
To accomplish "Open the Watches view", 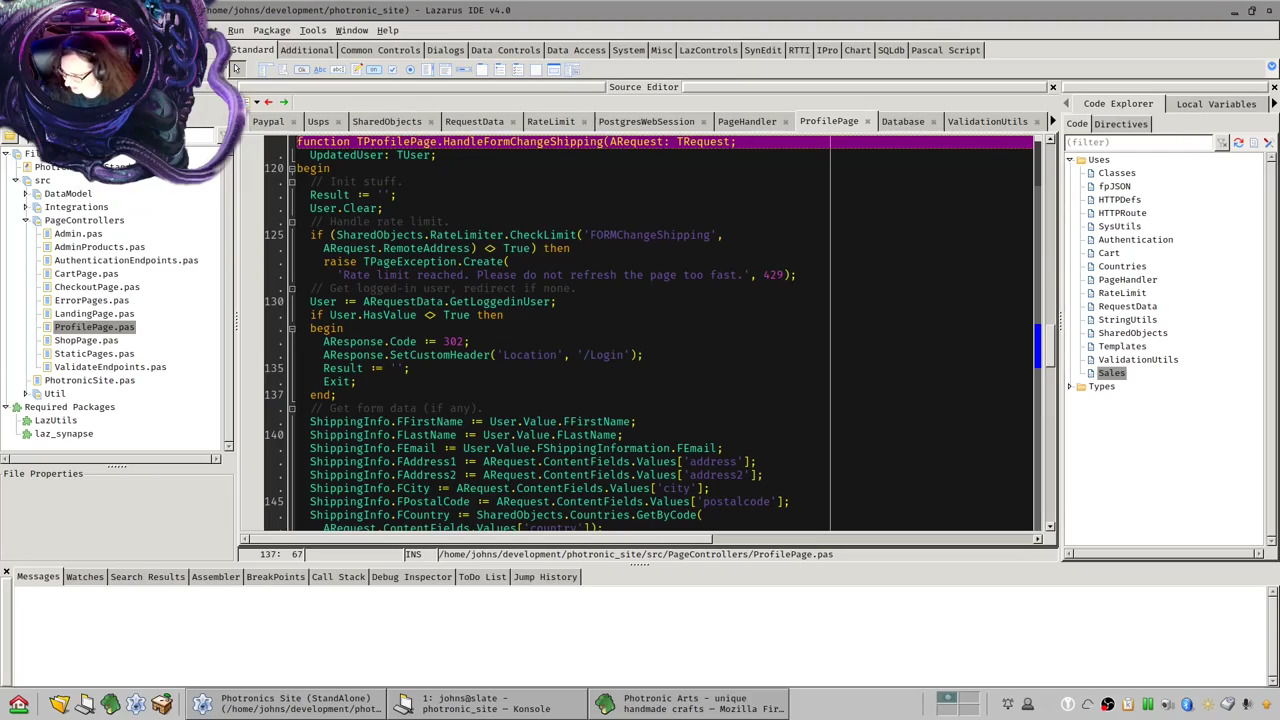I will [x=84, y=577].
